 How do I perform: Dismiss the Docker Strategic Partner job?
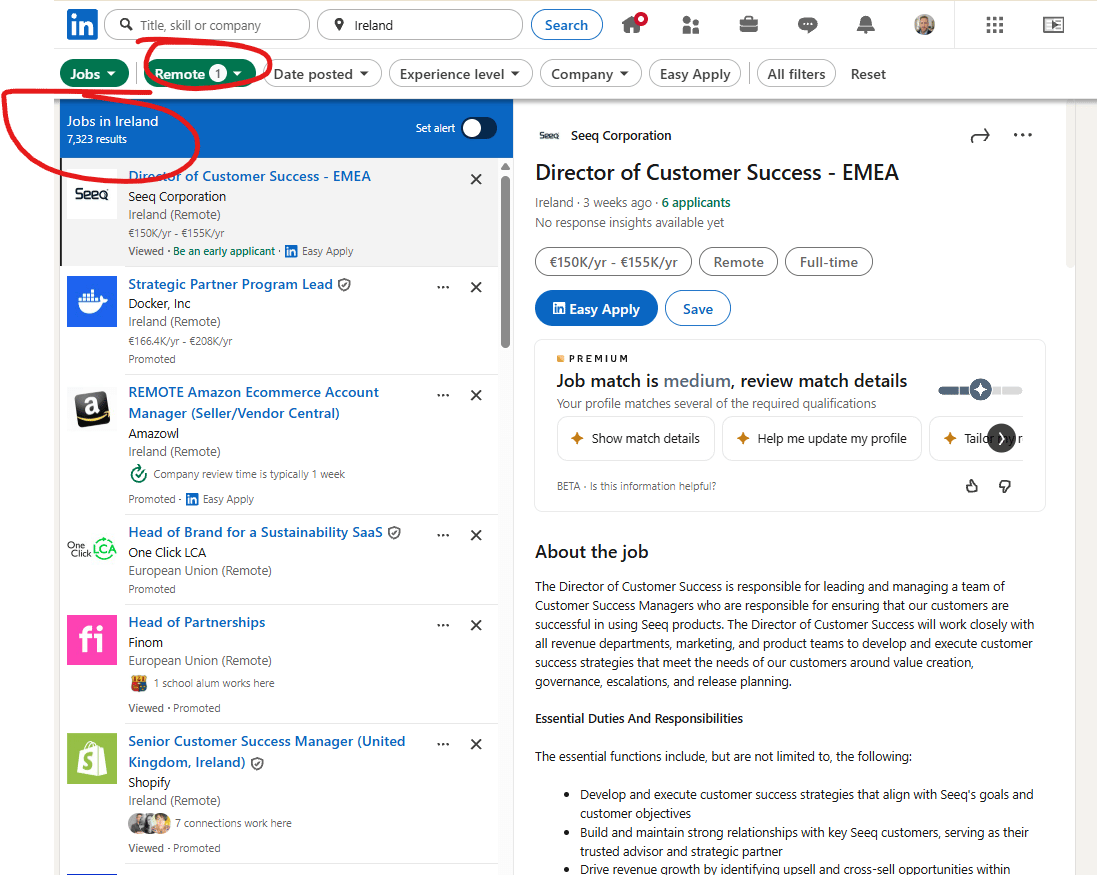pos(476,287)
